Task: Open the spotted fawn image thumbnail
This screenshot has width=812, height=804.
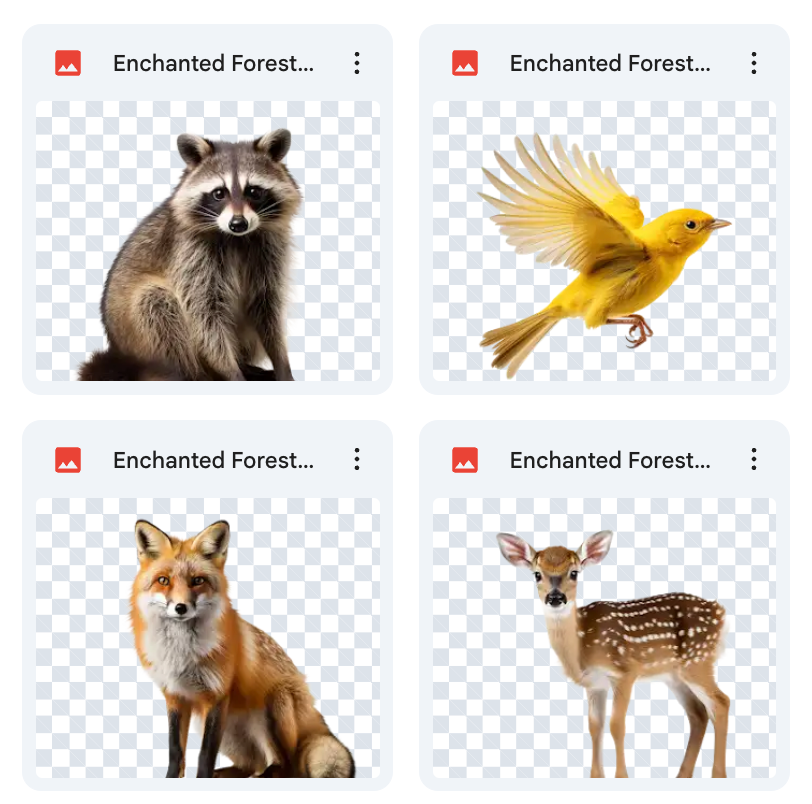Action: click(605, 637)
